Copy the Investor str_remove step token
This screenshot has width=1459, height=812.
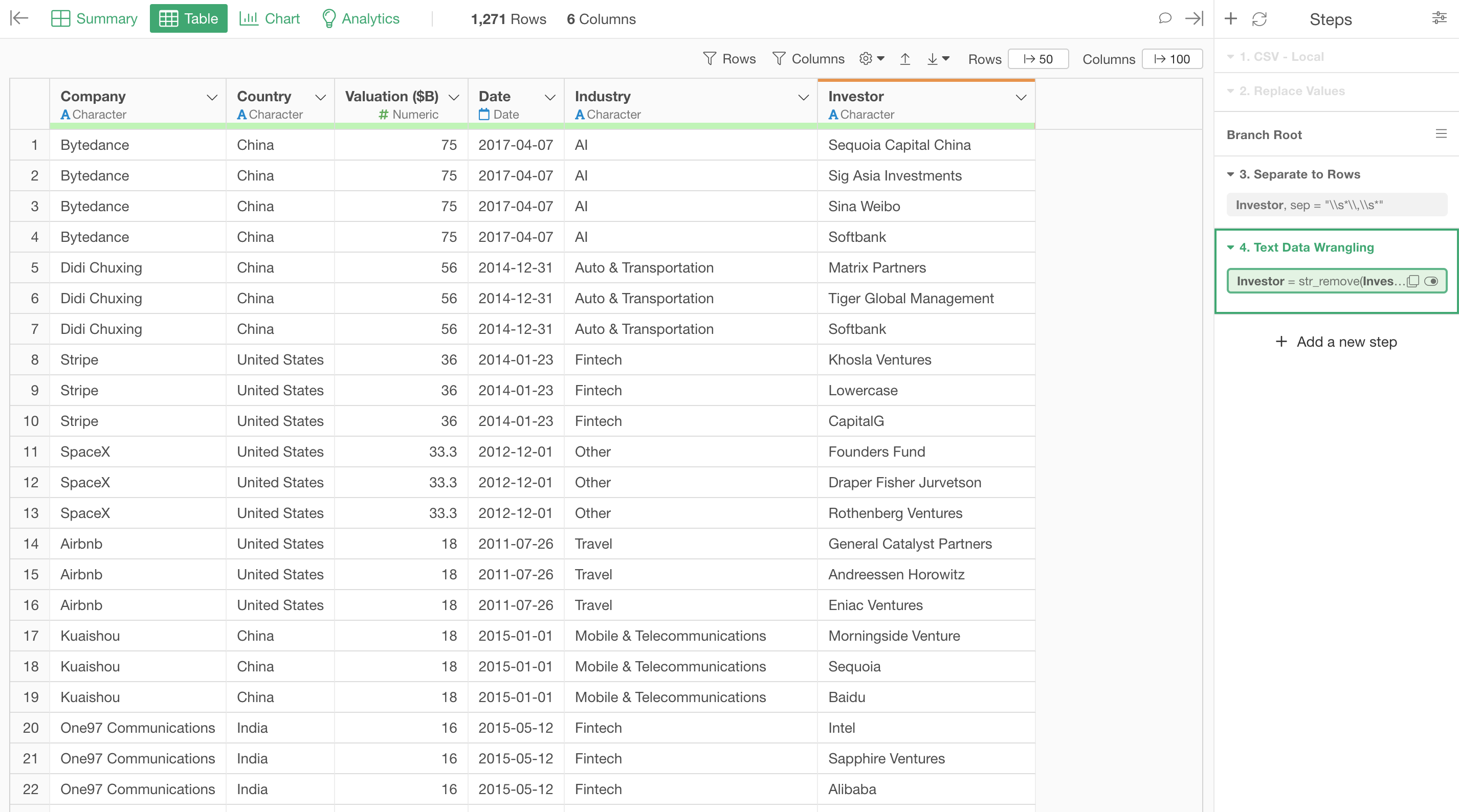tap(1413, 281)
